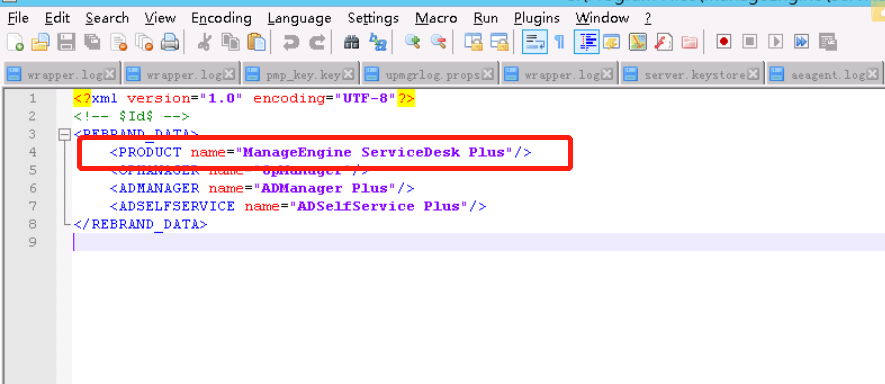Screen dimensions: 885x384
Task: Click the Close document icon
Action: click(x=119, y=42)
